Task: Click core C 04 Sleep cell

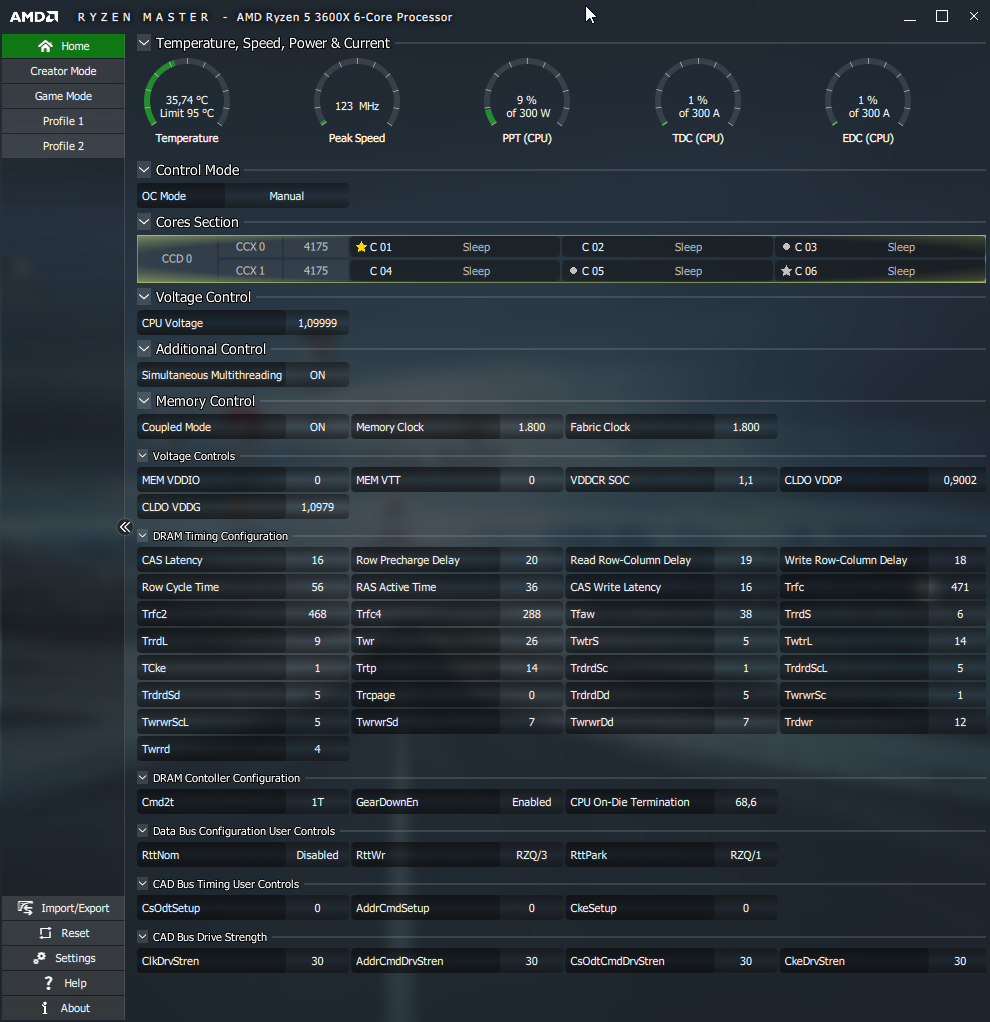Action: click(455, 270)
